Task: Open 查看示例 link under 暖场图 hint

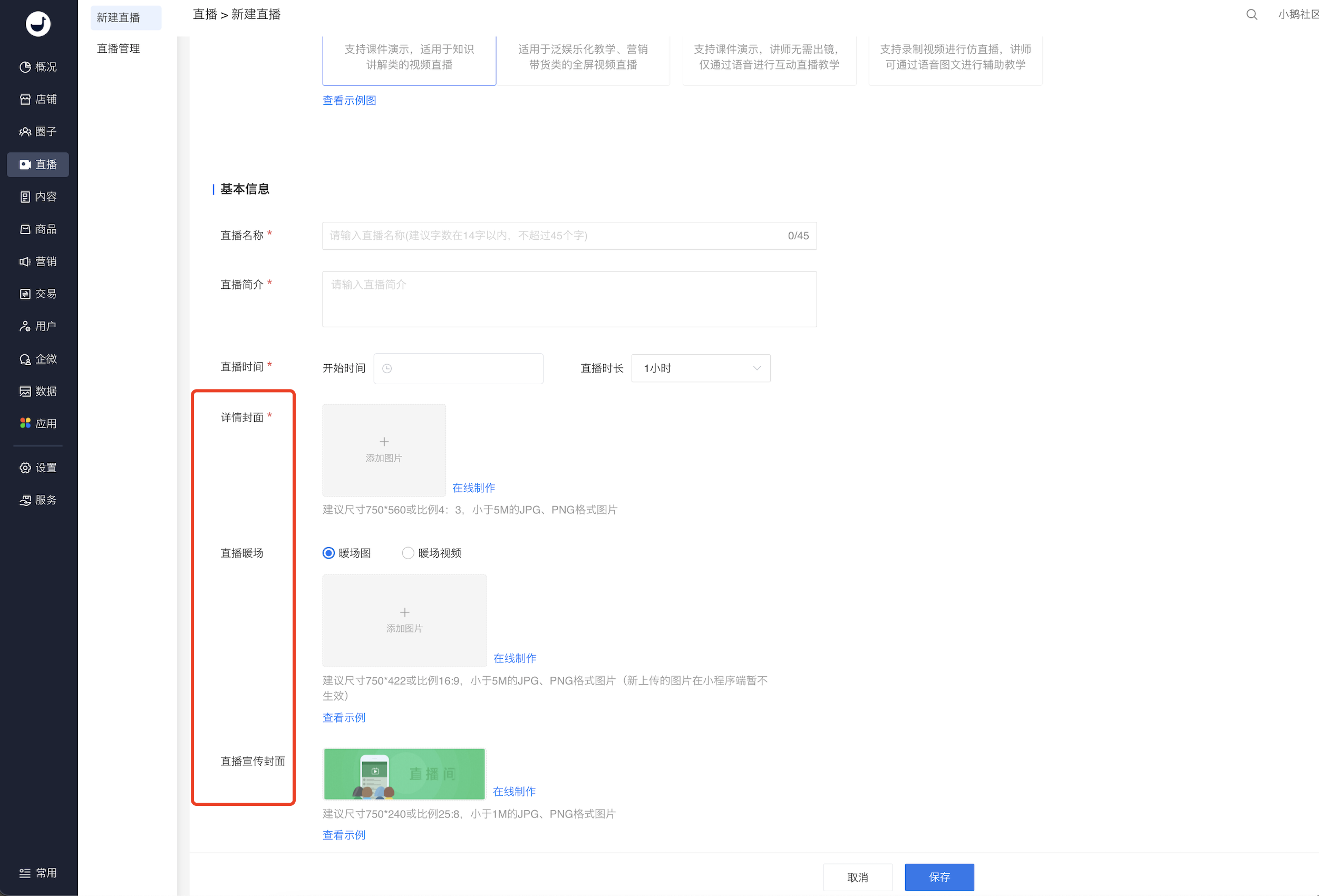Action: tap(344, 718)
